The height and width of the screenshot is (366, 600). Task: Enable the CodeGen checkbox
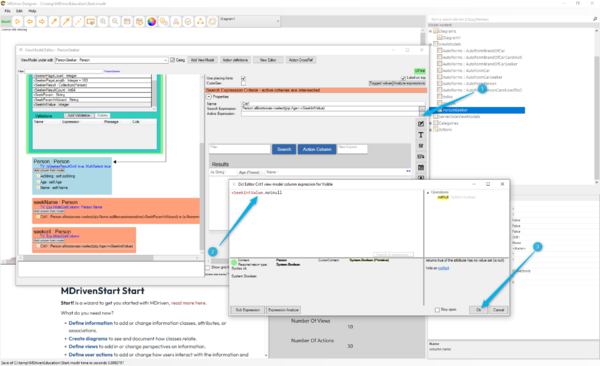[243, 83]
